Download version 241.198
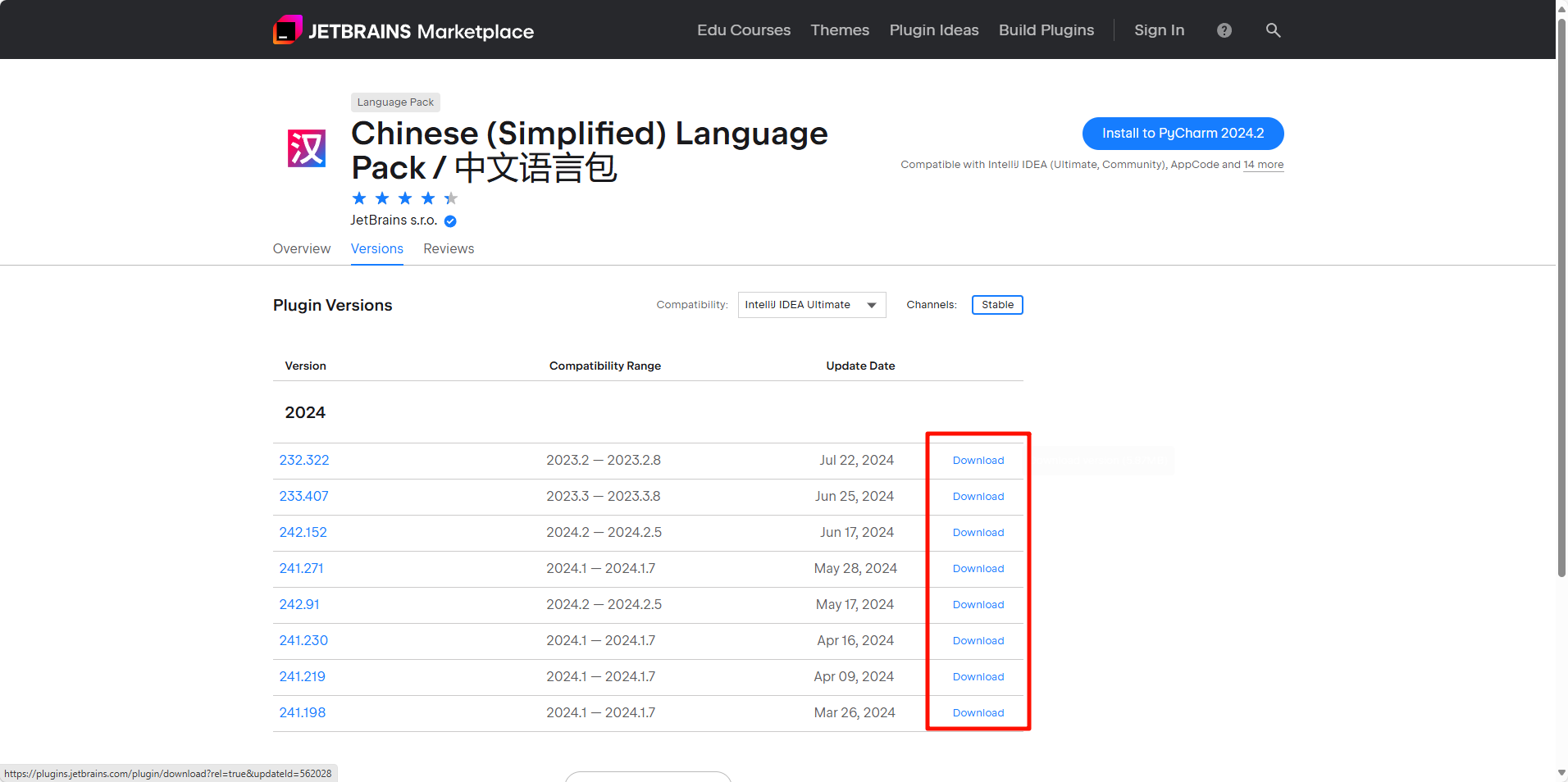Image resolution: width=1568 pixels, height=782 pixels. 978,713
